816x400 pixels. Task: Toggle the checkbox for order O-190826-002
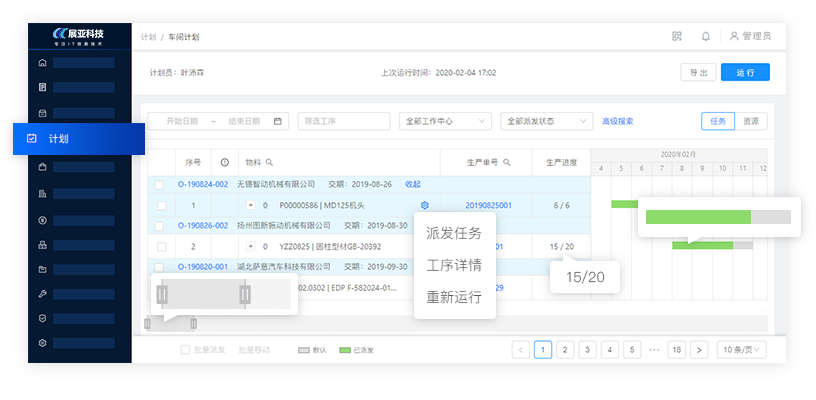click(x=159, y=226)
